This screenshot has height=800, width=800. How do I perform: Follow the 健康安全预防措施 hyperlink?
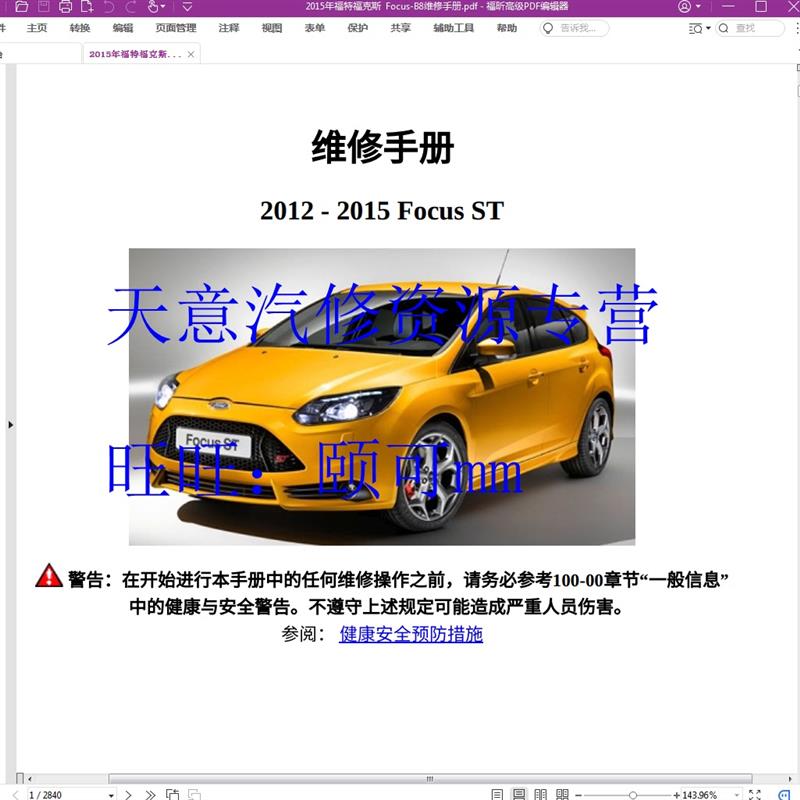(x=411, y=634)
